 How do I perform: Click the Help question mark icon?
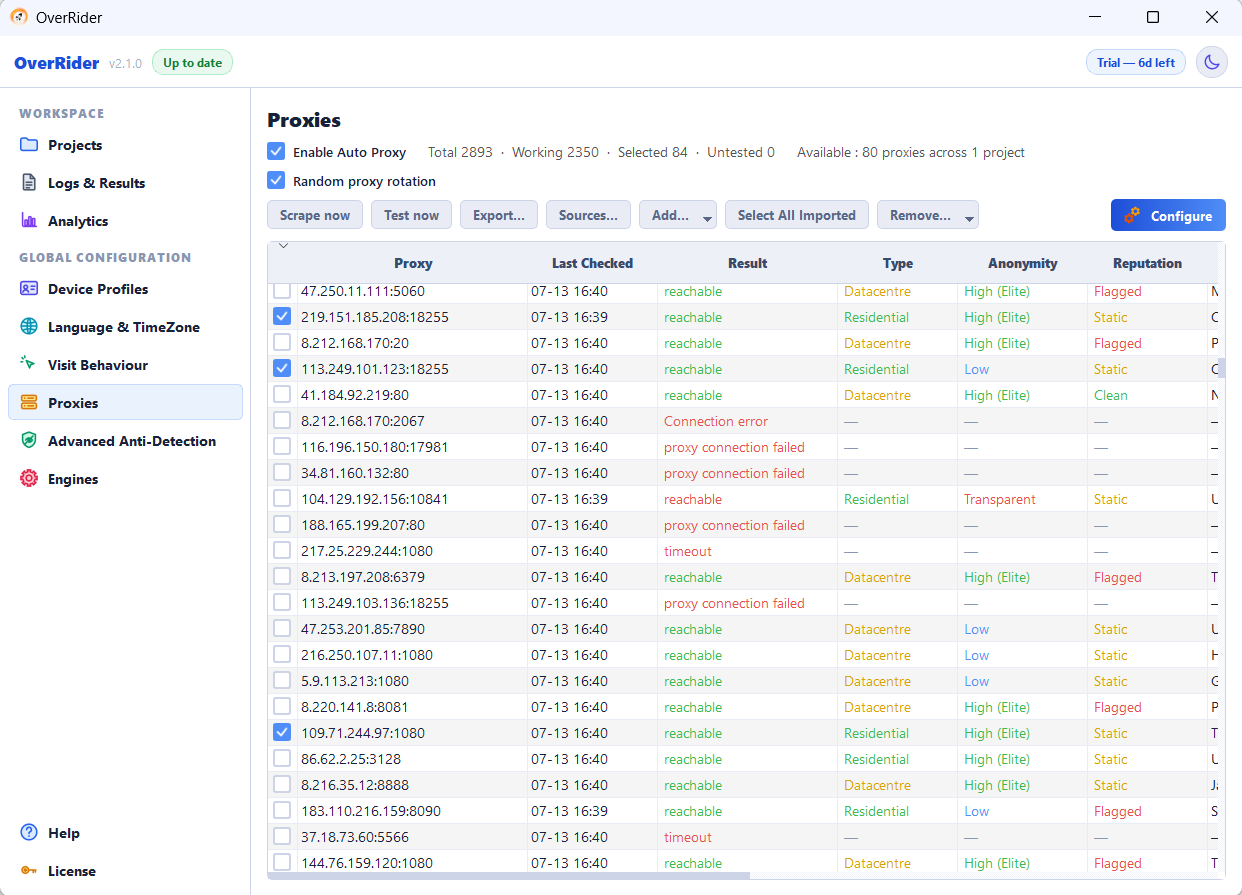pos(29,833)
